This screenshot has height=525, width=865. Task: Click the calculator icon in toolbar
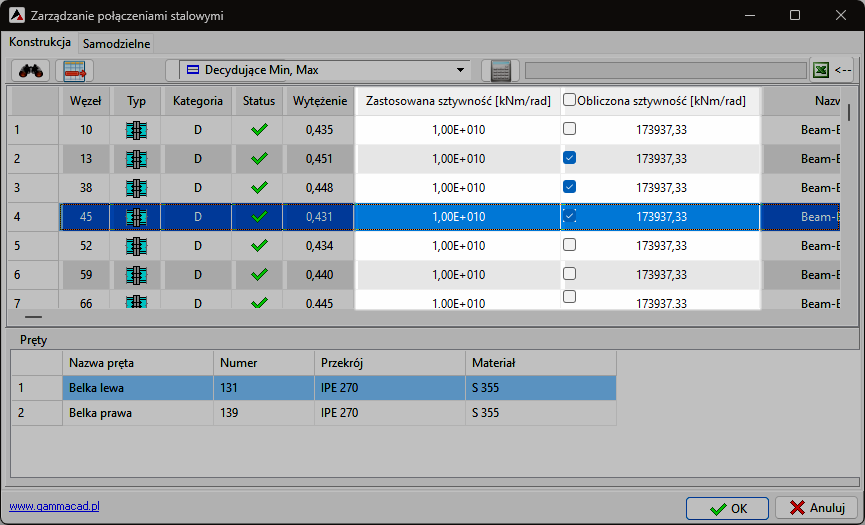(x=500, y=70)
